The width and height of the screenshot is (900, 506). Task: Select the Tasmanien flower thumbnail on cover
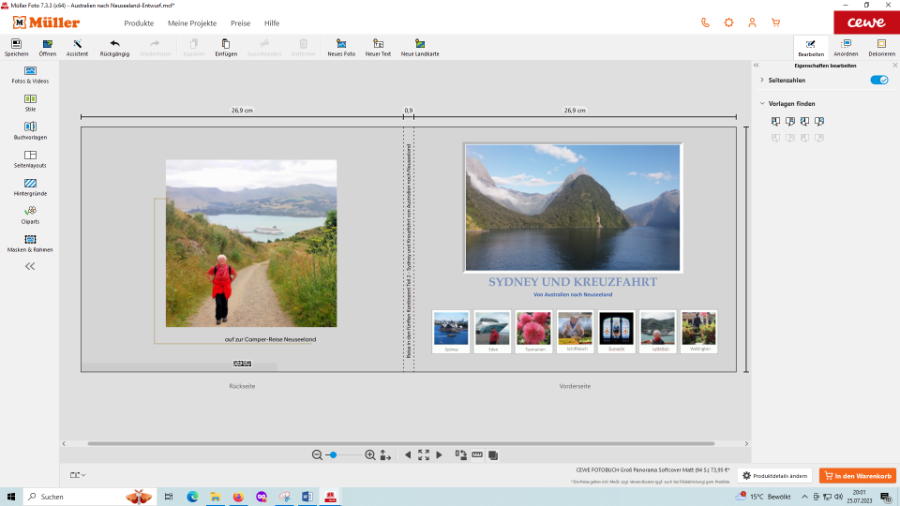[x=533, y=329]
